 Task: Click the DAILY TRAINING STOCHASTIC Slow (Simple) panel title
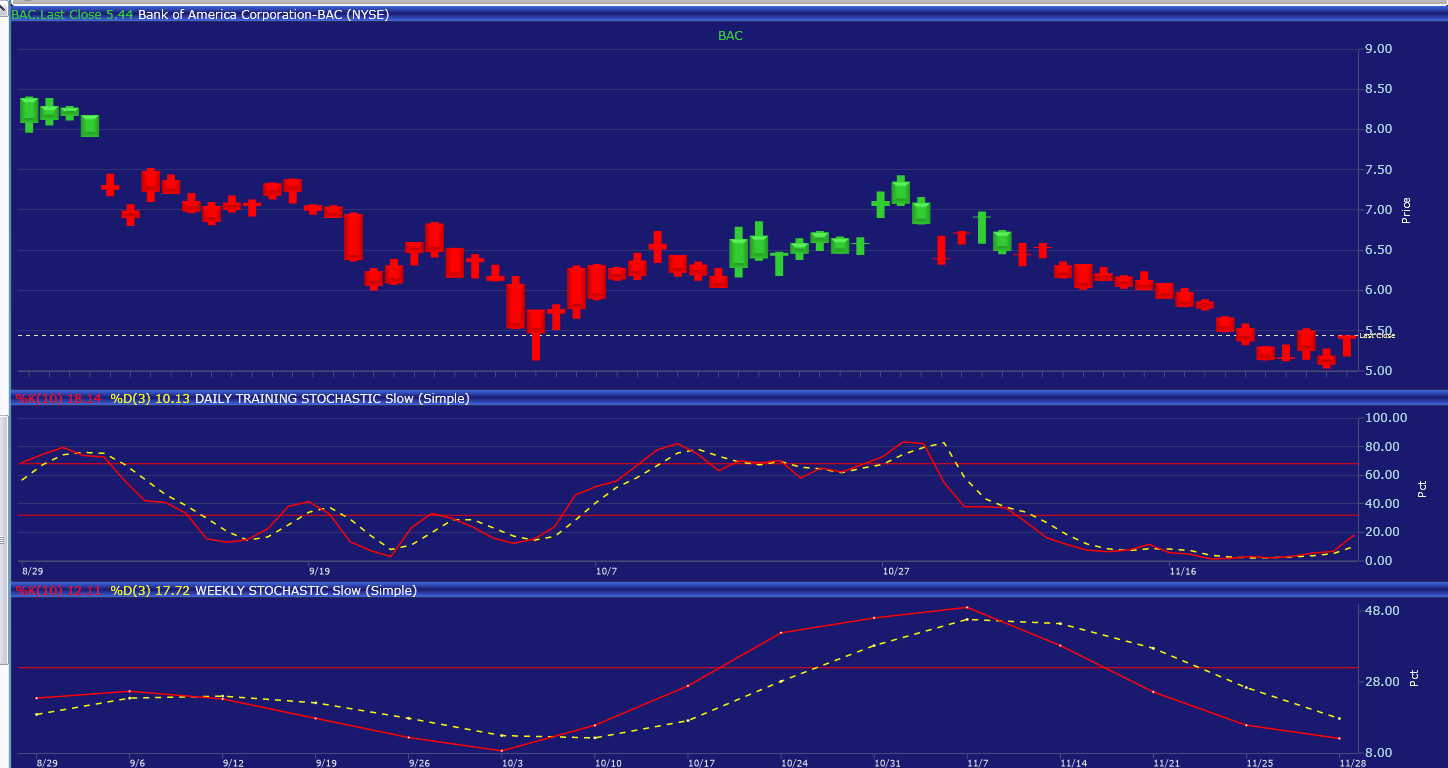pyautogui.click(x=332, y=398)
